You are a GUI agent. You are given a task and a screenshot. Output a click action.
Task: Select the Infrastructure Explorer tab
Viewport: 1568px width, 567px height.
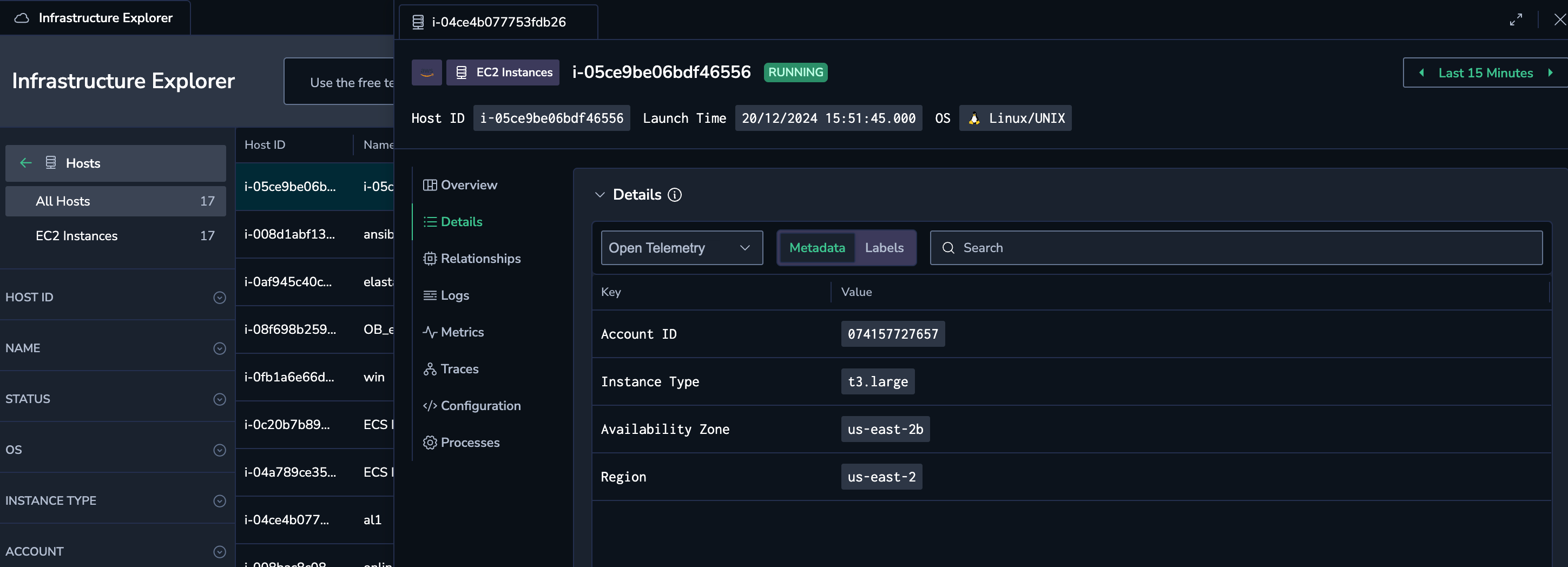[95, 18]
